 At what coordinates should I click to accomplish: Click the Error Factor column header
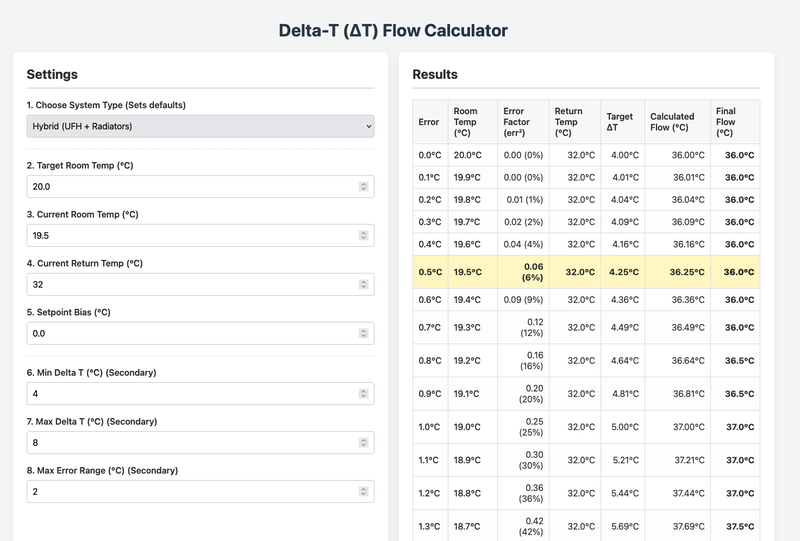click(522, 122)
